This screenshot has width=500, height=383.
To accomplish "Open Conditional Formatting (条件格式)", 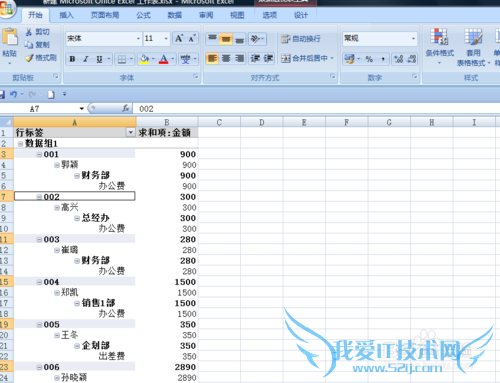I will pos(439,46).
